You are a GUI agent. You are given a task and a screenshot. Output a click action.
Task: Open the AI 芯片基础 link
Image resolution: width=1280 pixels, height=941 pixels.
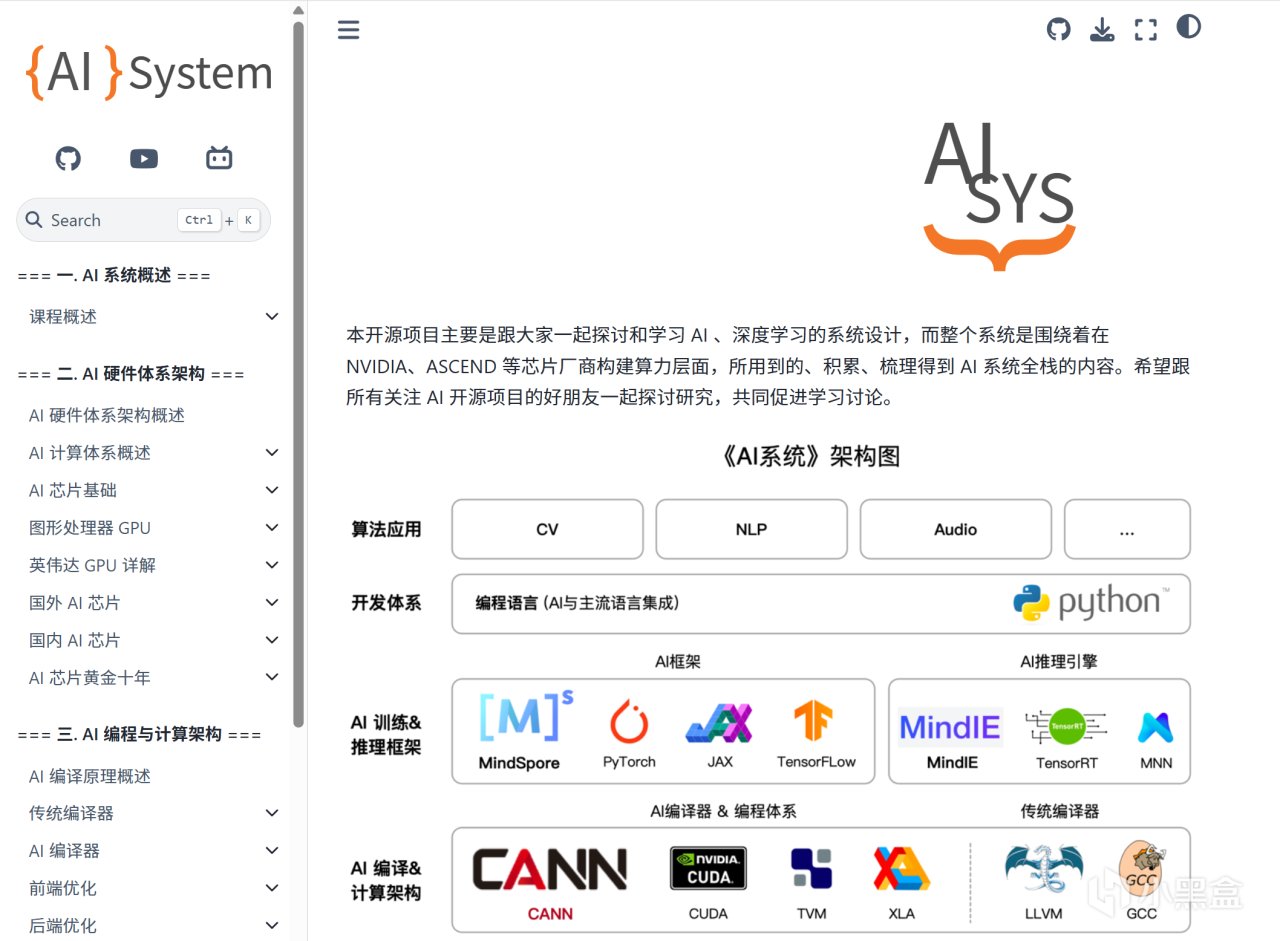[73, 490]
